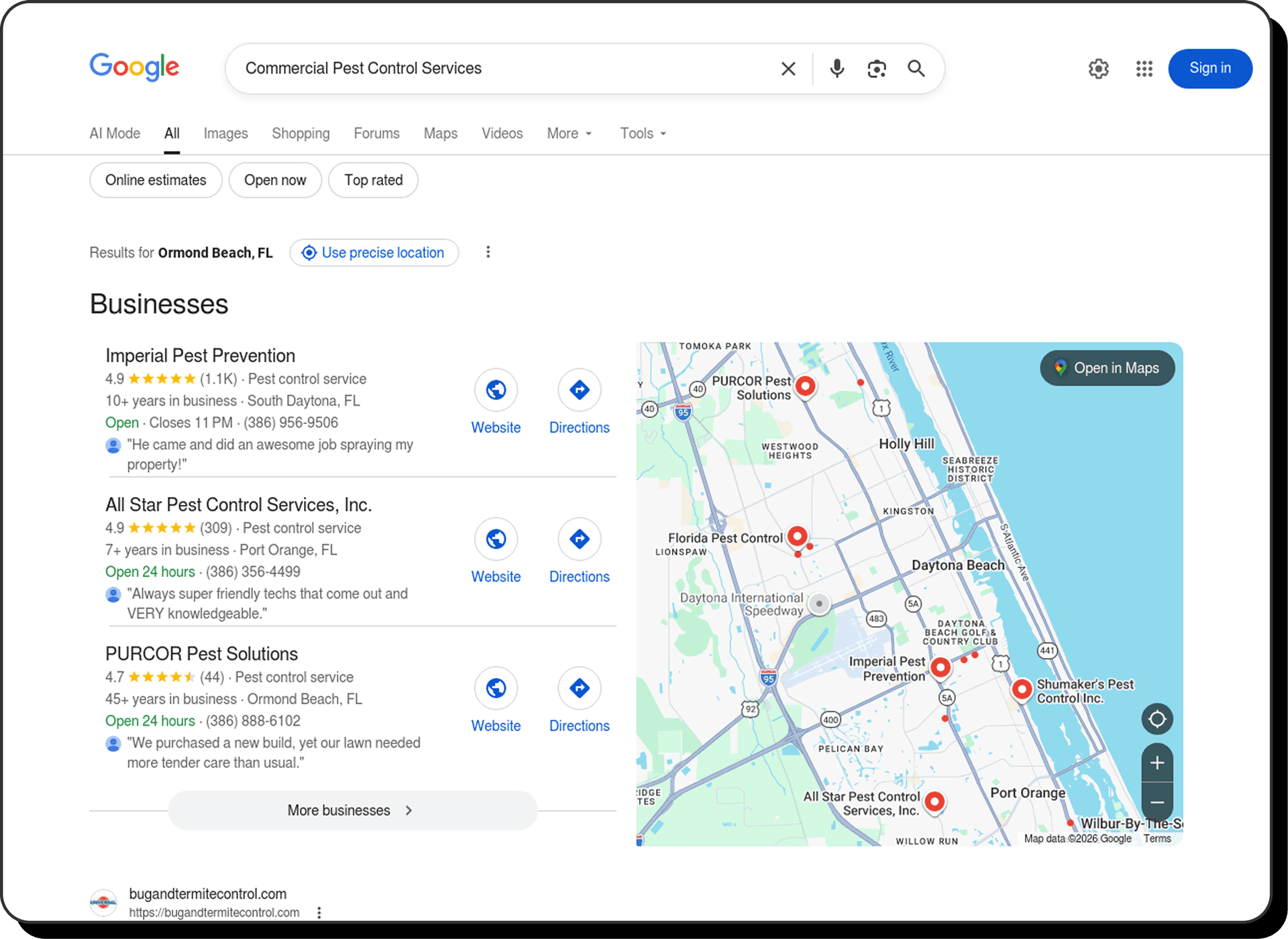The image size is (1288, 939).
Task: Switch to the Images tab
Action: pos(225,133)
